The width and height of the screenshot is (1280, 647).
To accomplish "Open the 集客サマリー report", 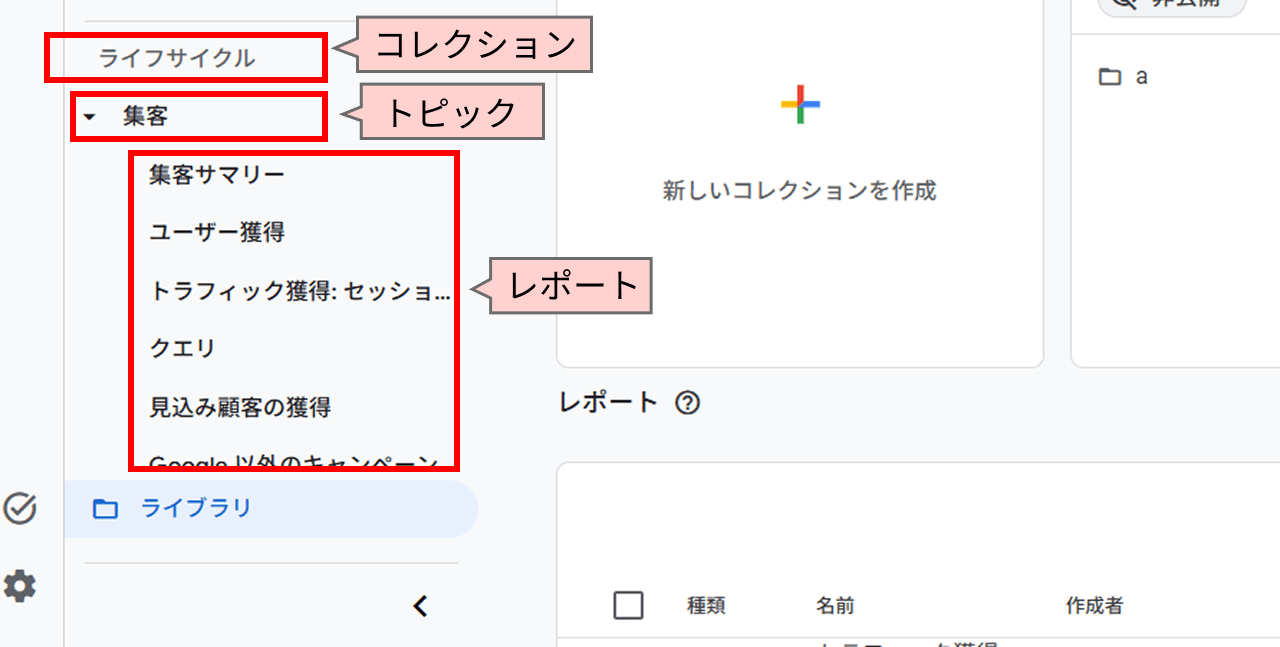I will click(x=217, y=175).
